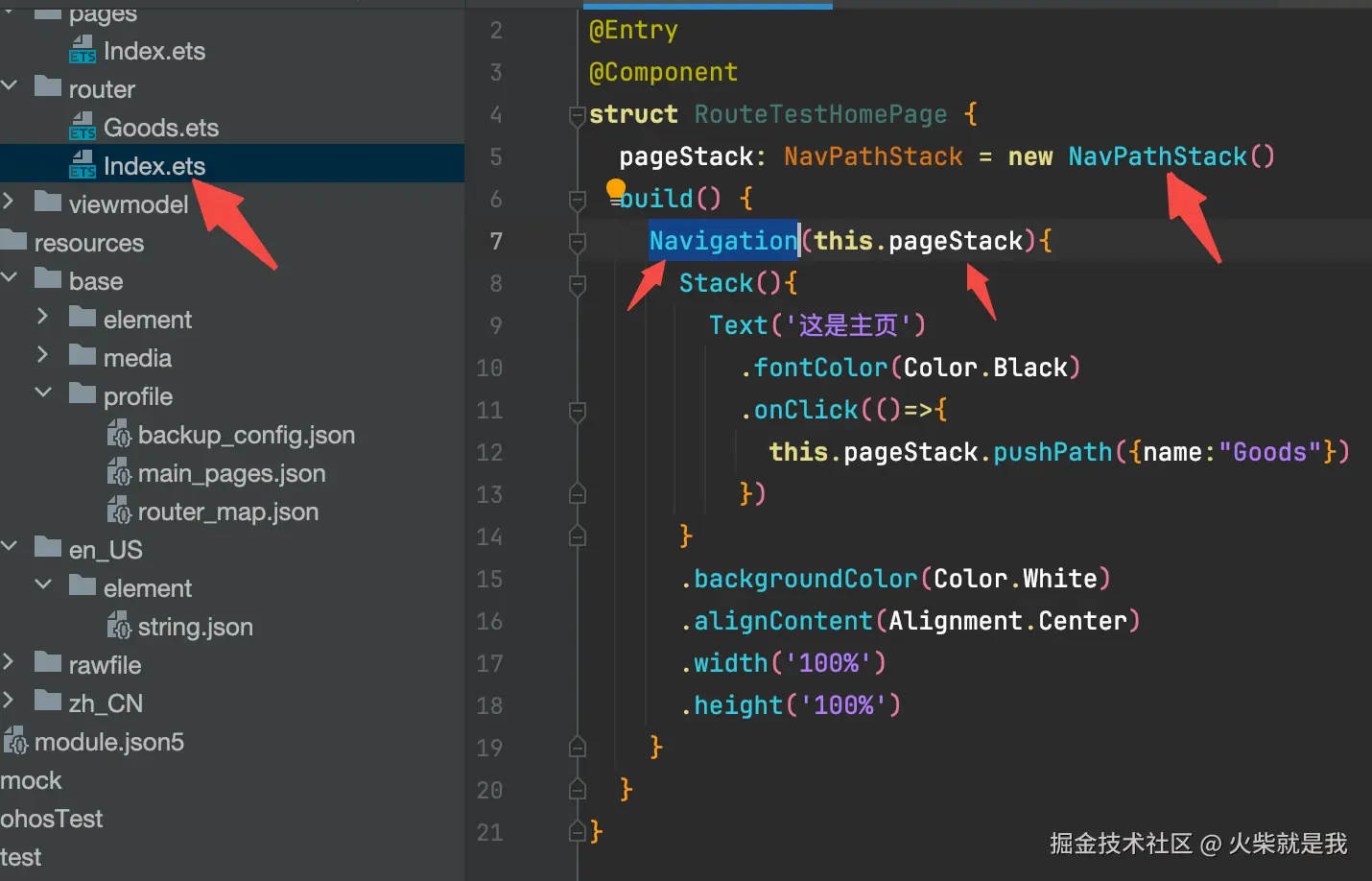
Task: Collapse the en_US folder
Action: click(10, 546)
